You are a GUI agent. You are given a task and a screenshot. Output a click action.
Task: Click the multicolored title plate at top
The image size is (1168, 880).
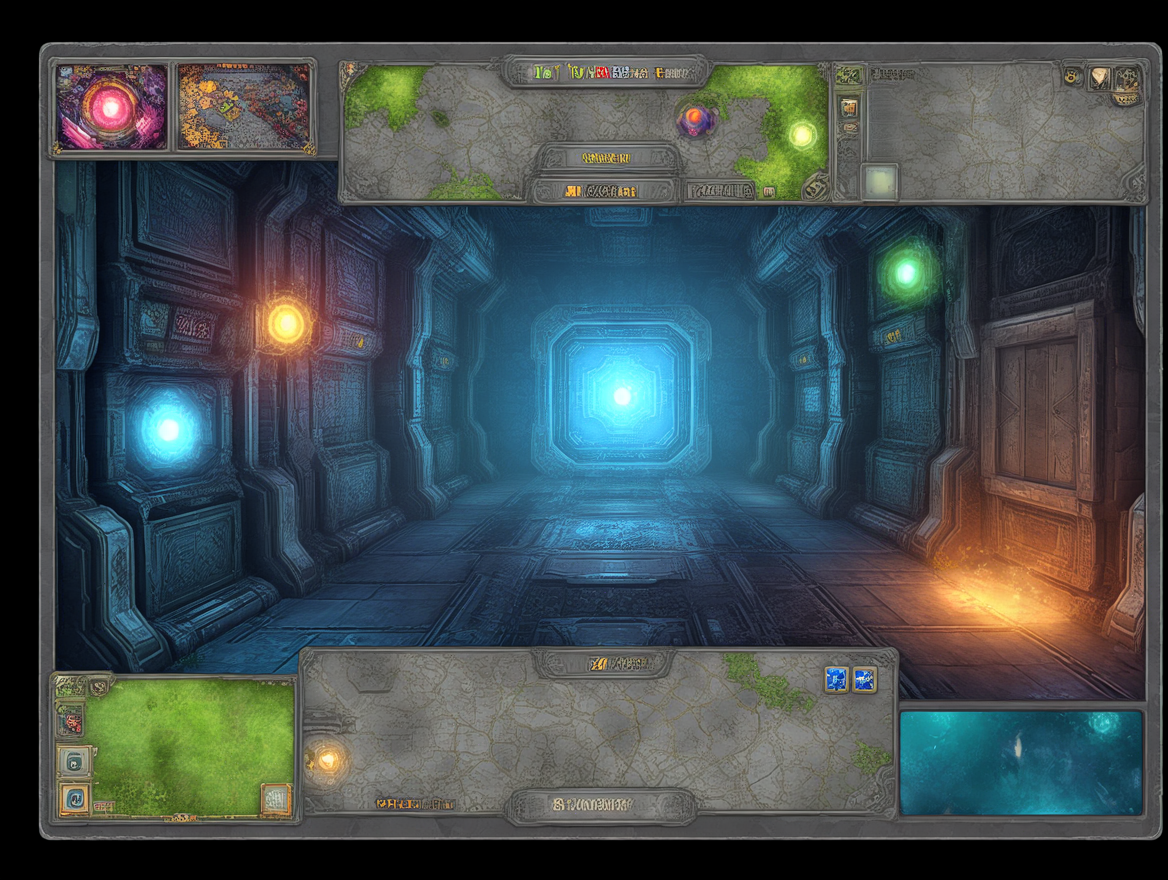[604, 72]
